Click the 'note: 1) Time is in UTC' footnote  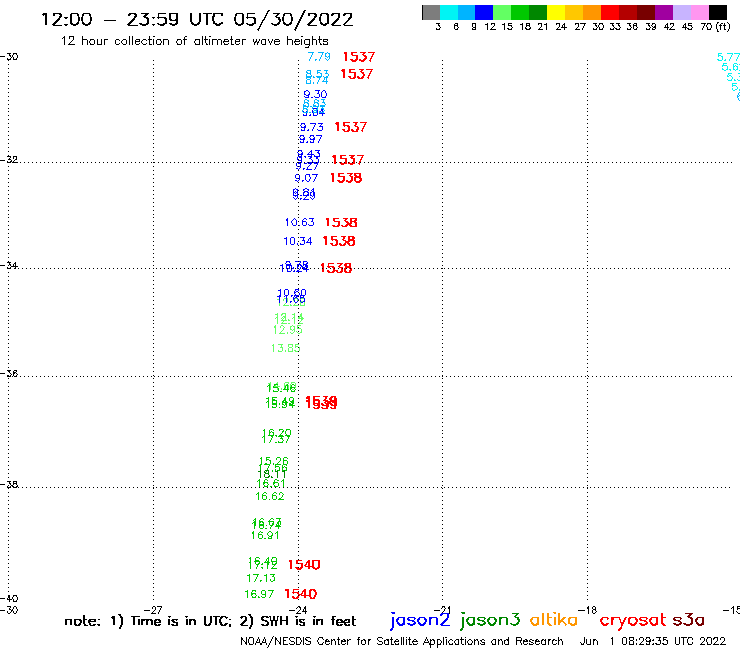pos(148,621)
